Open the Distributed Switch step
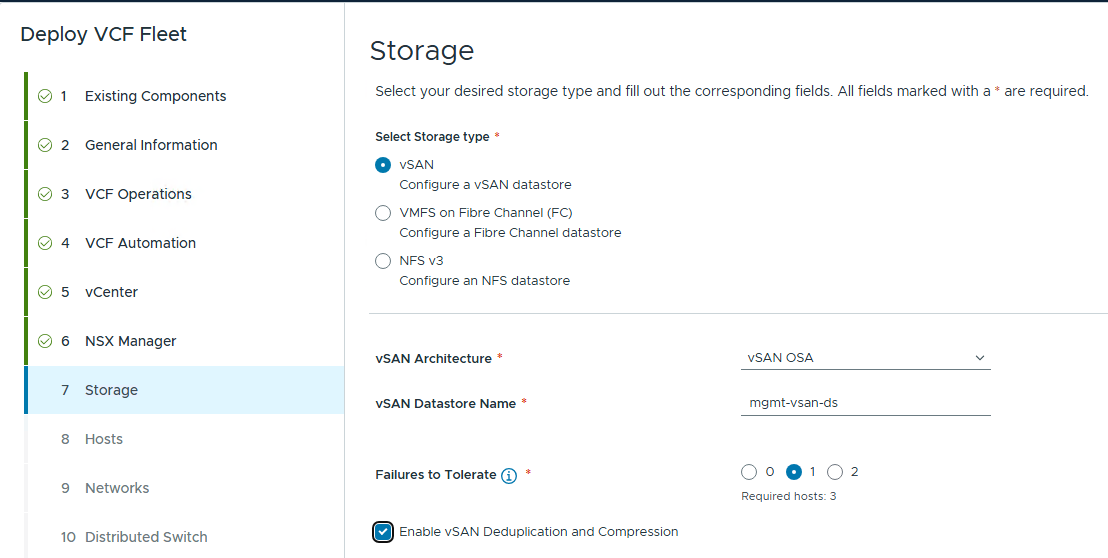This screenshot has height=558, width=1108. tap(146, 538)
